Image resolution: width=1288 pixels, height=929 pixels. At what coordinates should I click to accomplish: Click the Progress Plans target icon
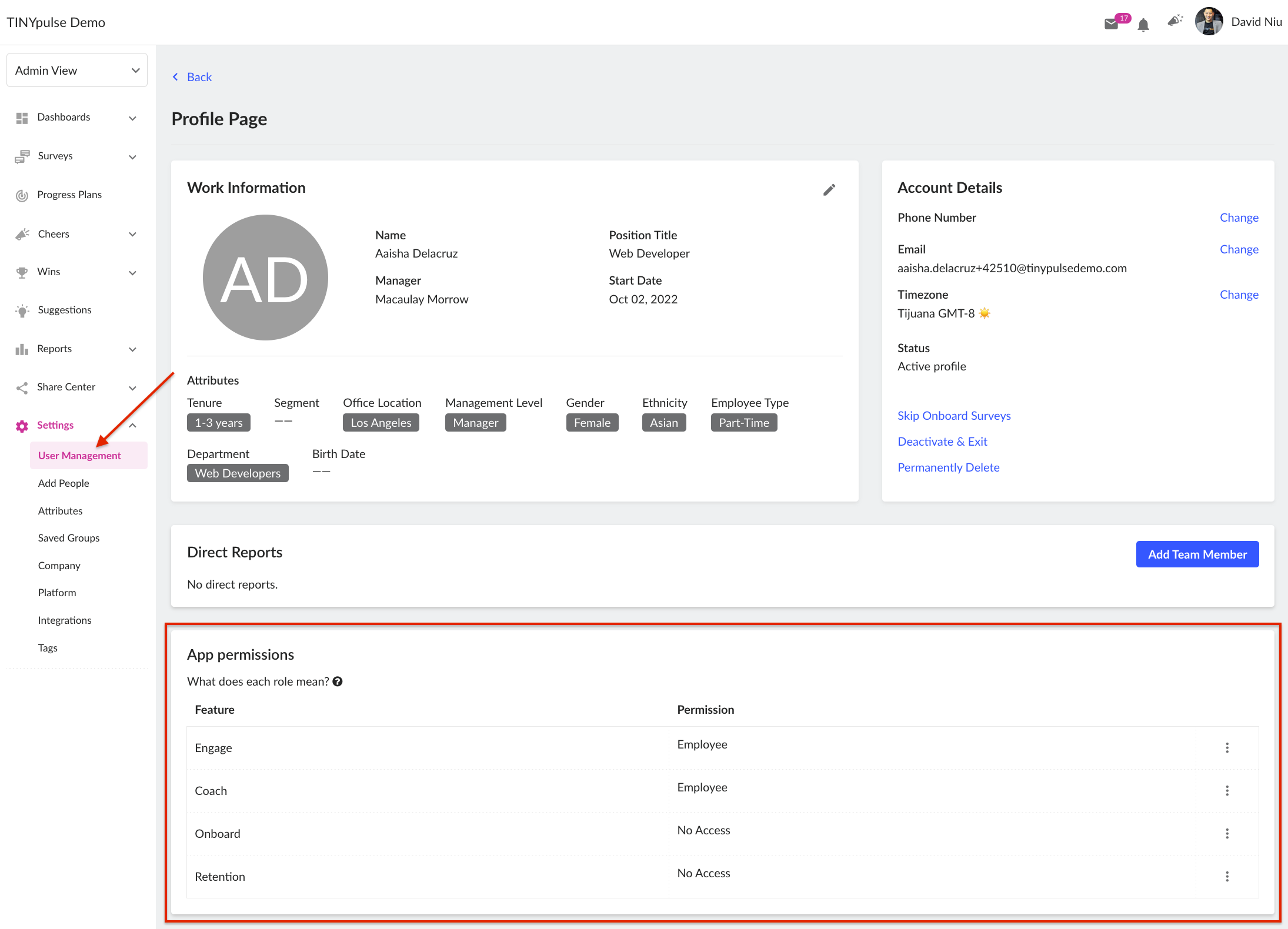click(x=22, y=195)
